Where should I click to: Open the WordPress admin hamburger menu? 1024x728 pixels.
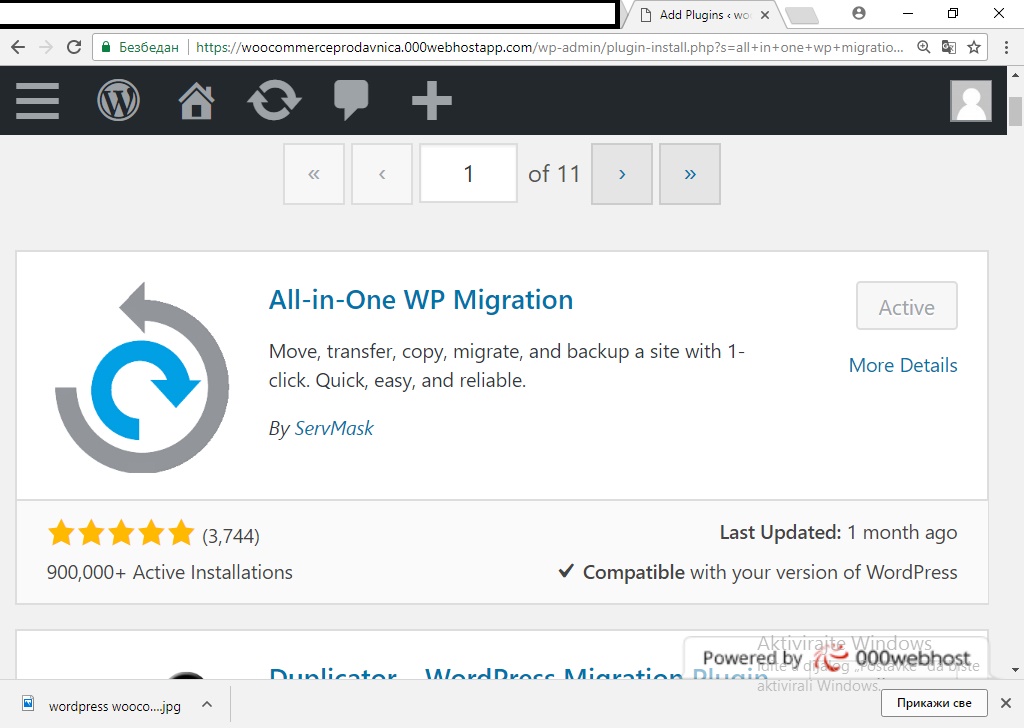pyautogui.click(x=37, y=101)
